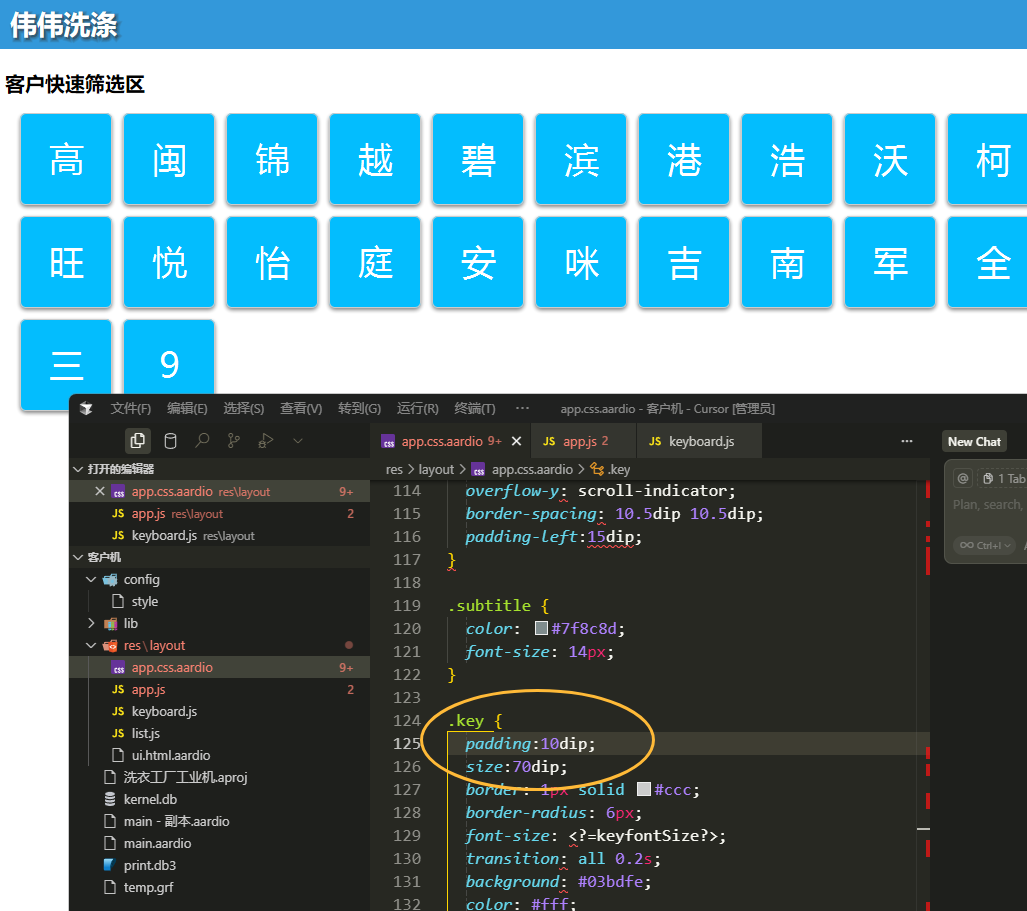The image size is (1027, 911).
Task: Show more activity bar views via chevron
Action: [x=297, y=440]
